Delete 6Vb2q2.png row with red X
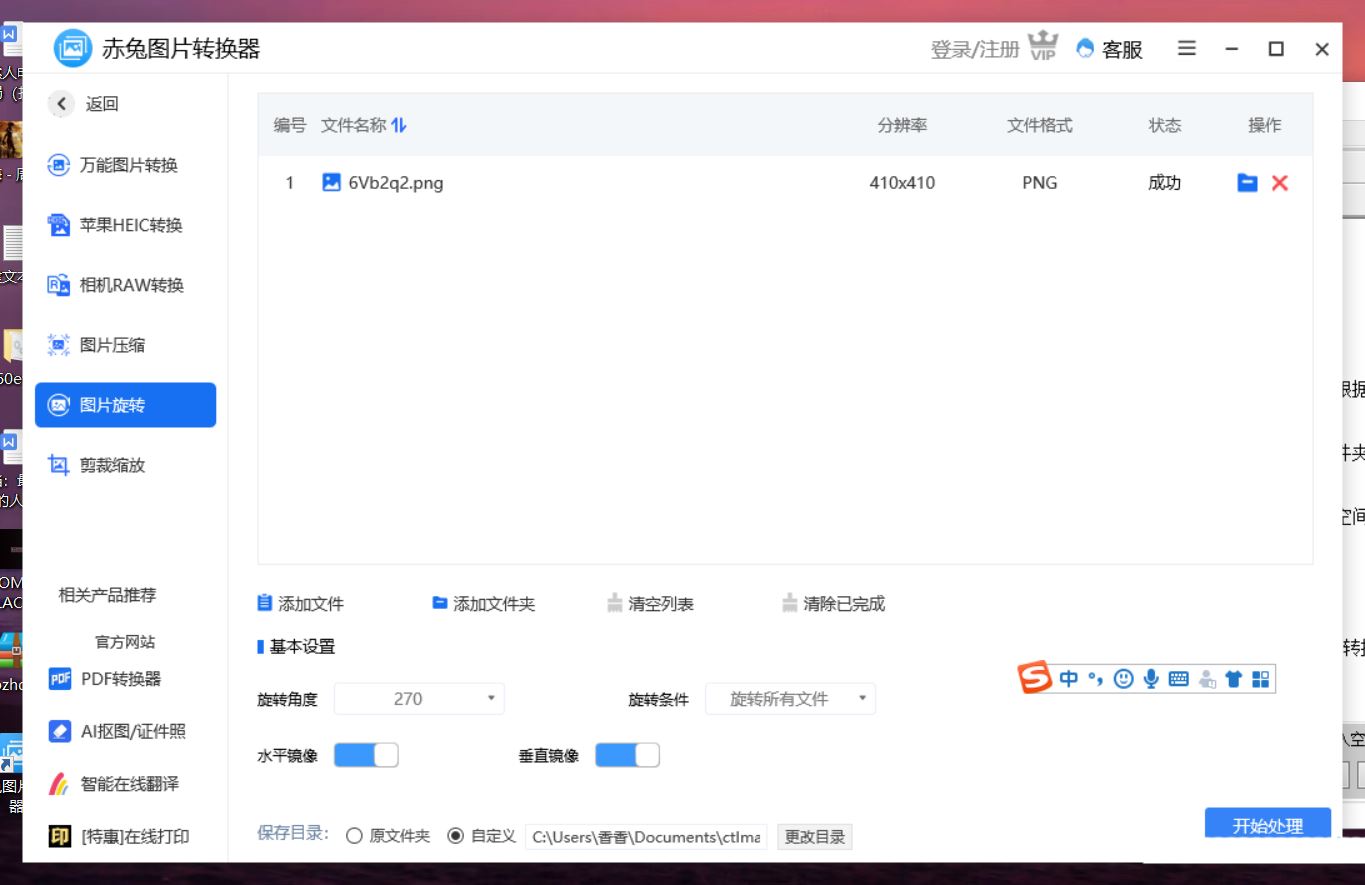The height and width of the screenshot is (885, 1365). pyautogui.click(x=1280, y=183)
